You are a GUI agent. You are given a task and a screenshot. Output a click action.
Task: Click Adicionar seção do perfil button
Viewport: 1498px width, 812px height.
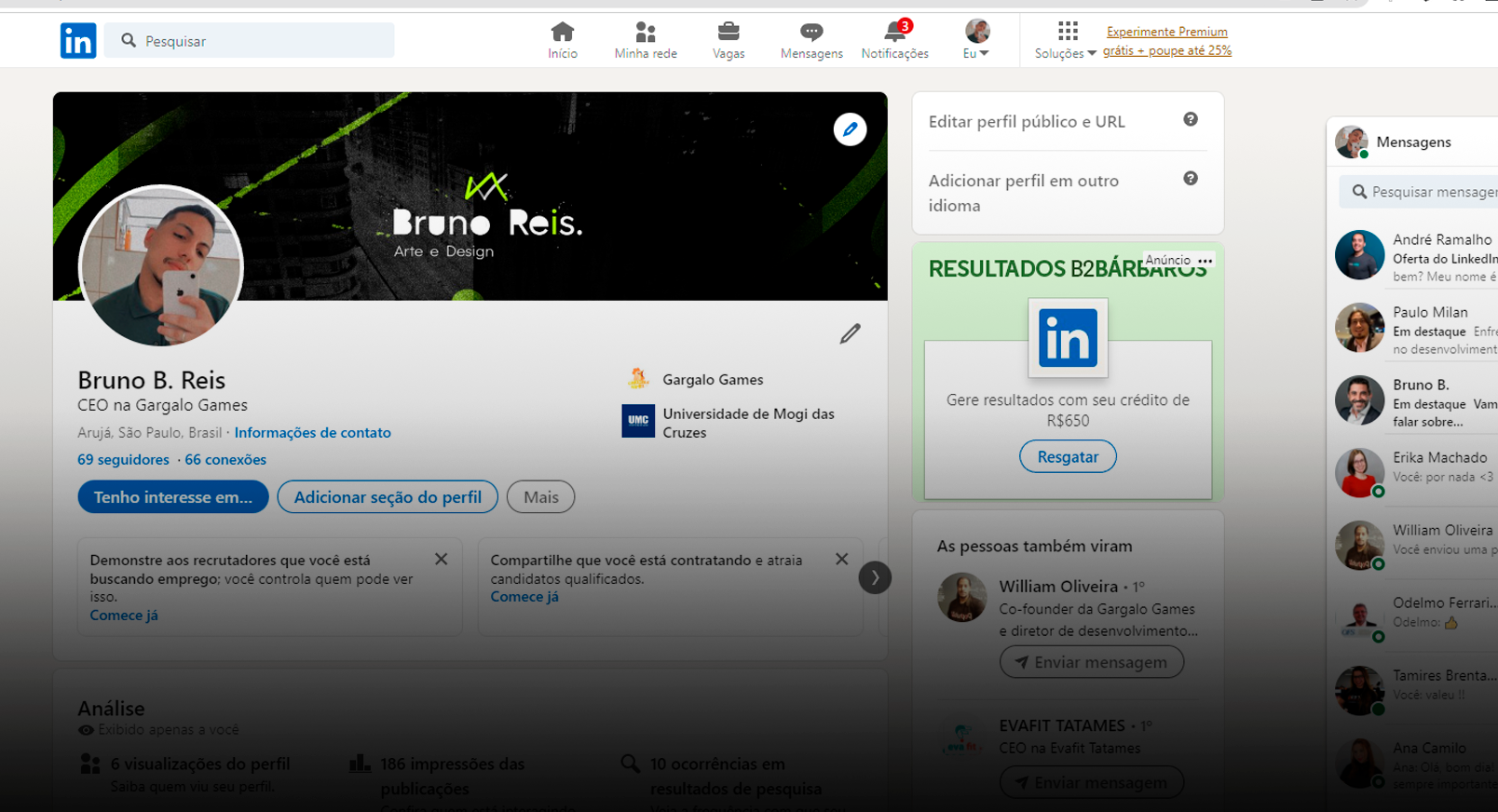388,497
